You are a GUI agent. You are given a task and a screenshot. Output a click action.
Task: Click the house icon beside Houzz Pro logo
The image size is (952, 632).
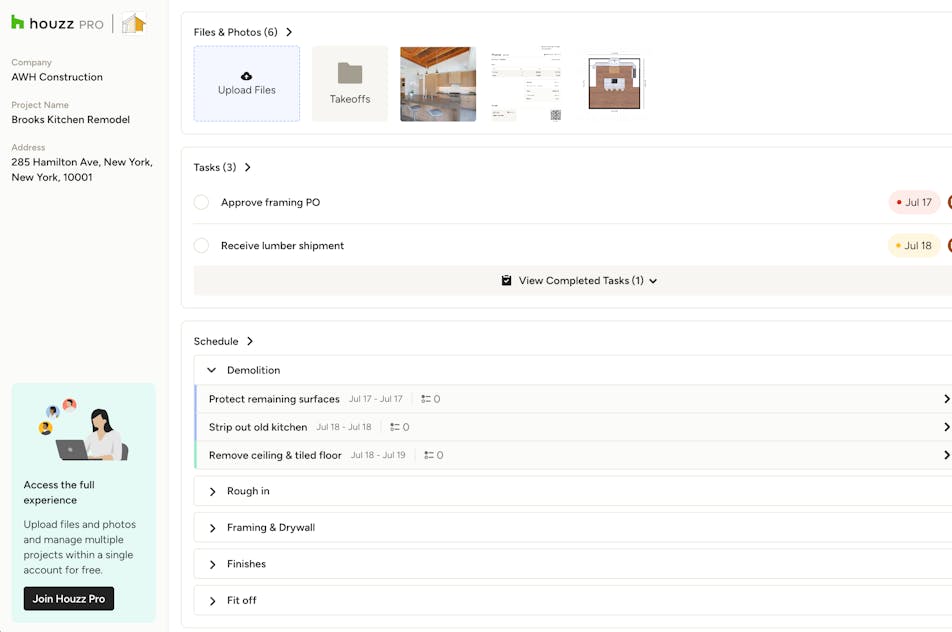[134, 23]
